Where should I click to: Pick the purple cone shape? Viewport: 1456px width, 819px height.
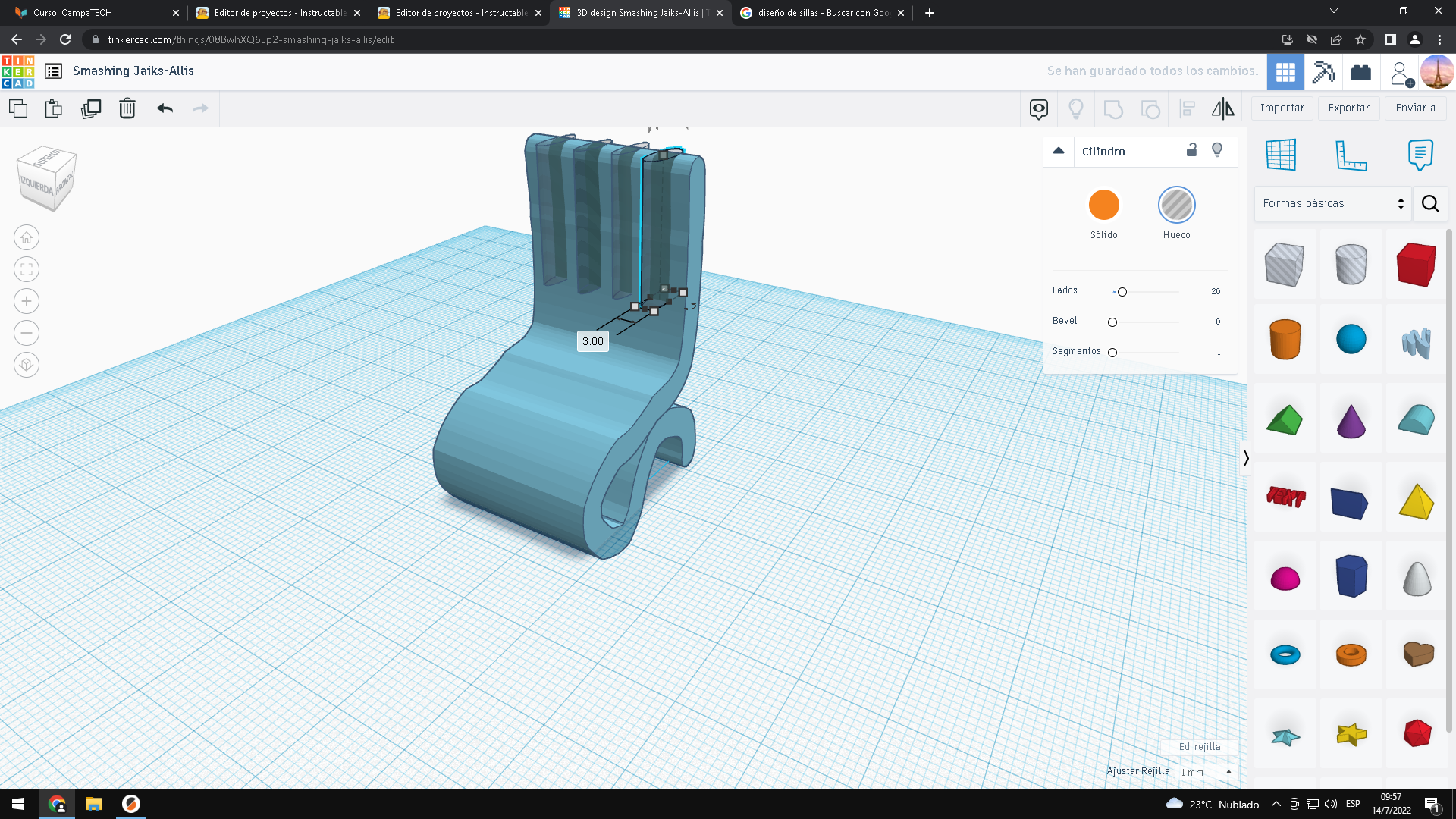point(1351,419)
